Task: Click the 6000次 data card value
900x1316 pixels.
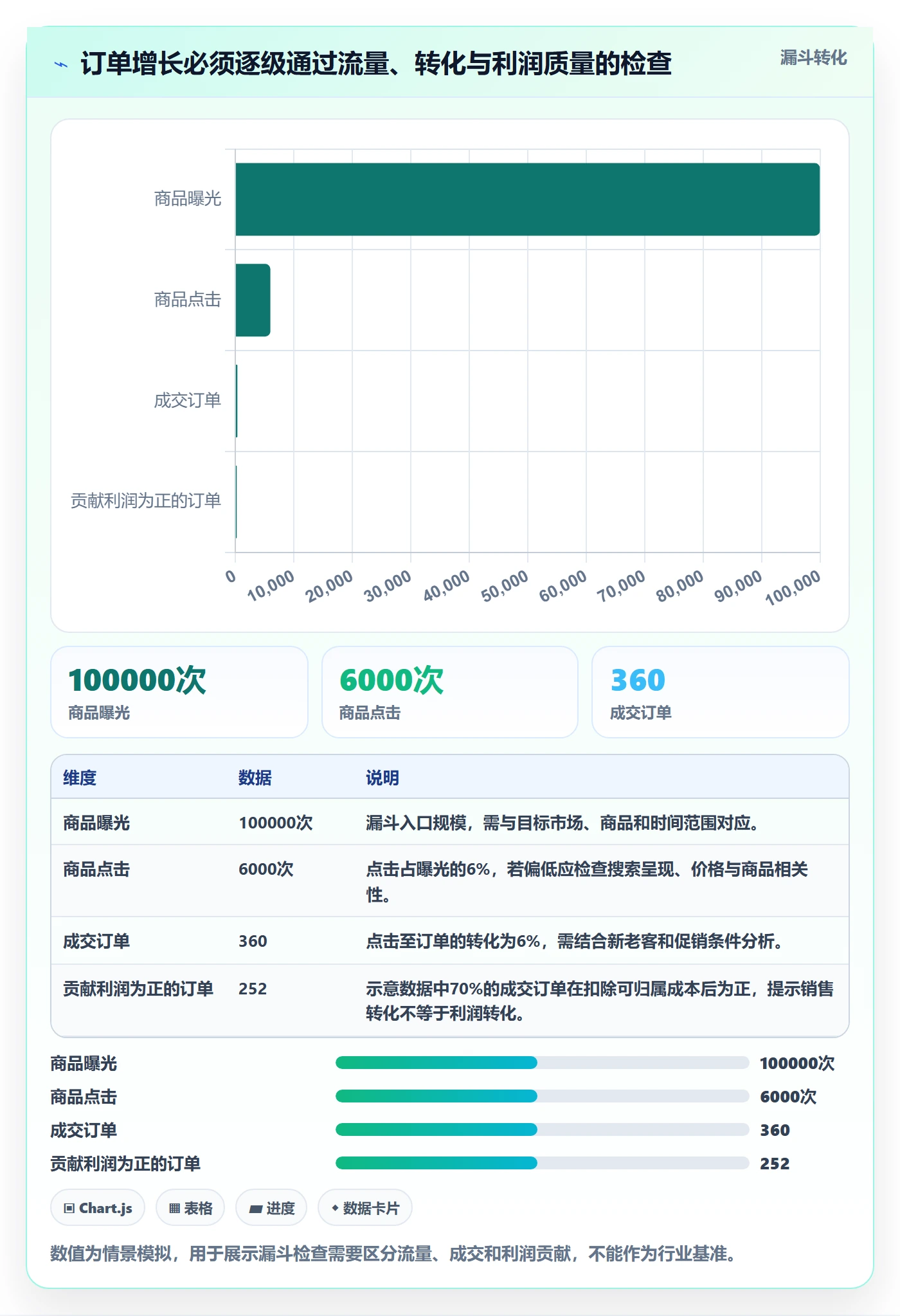Action: pyautogui.click(x=392, y=681)
